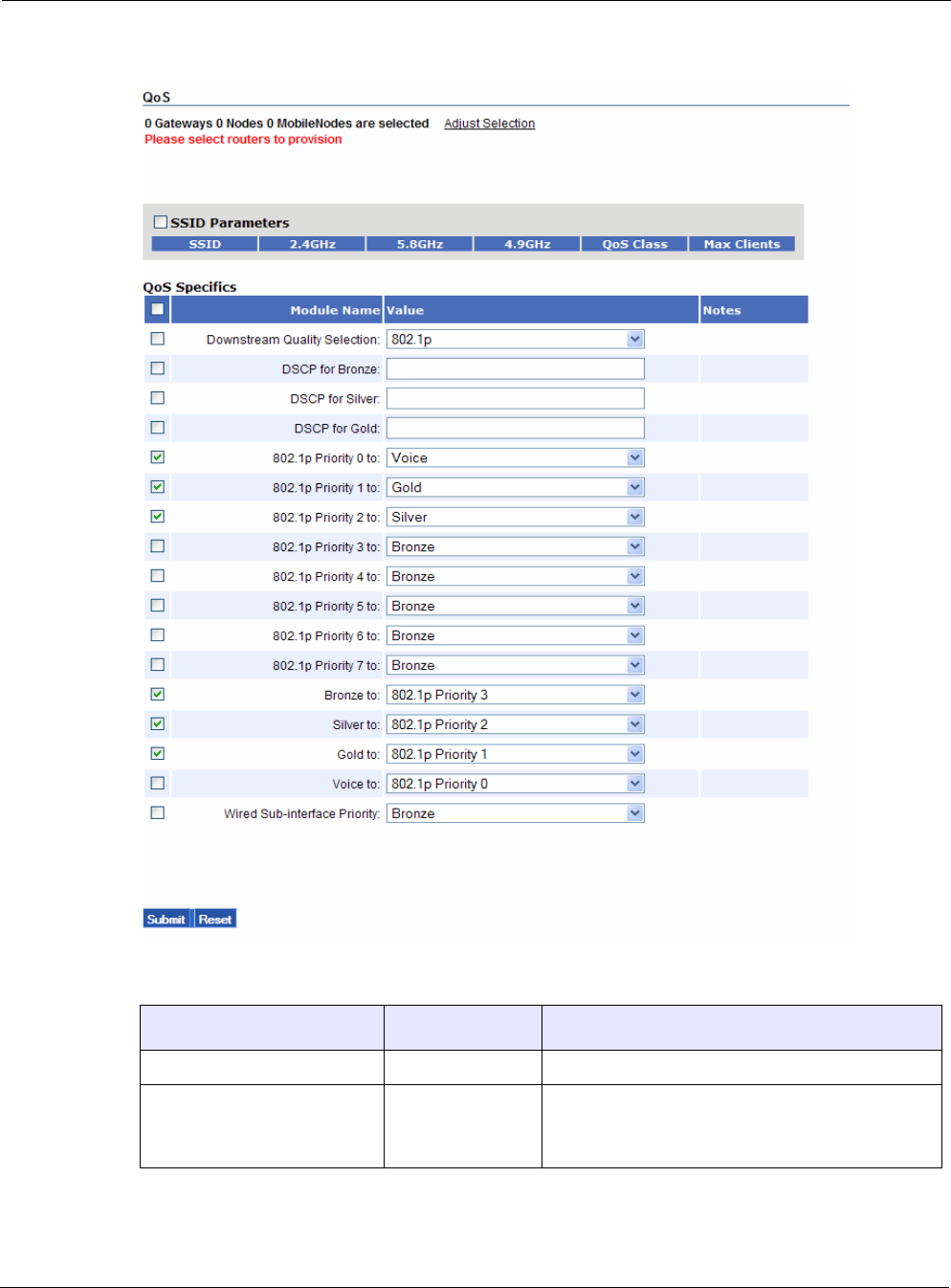The image size is (951, 1288).
Task: Open the 802.1p Priority 3 dropdown
Action: click(515, 547)
